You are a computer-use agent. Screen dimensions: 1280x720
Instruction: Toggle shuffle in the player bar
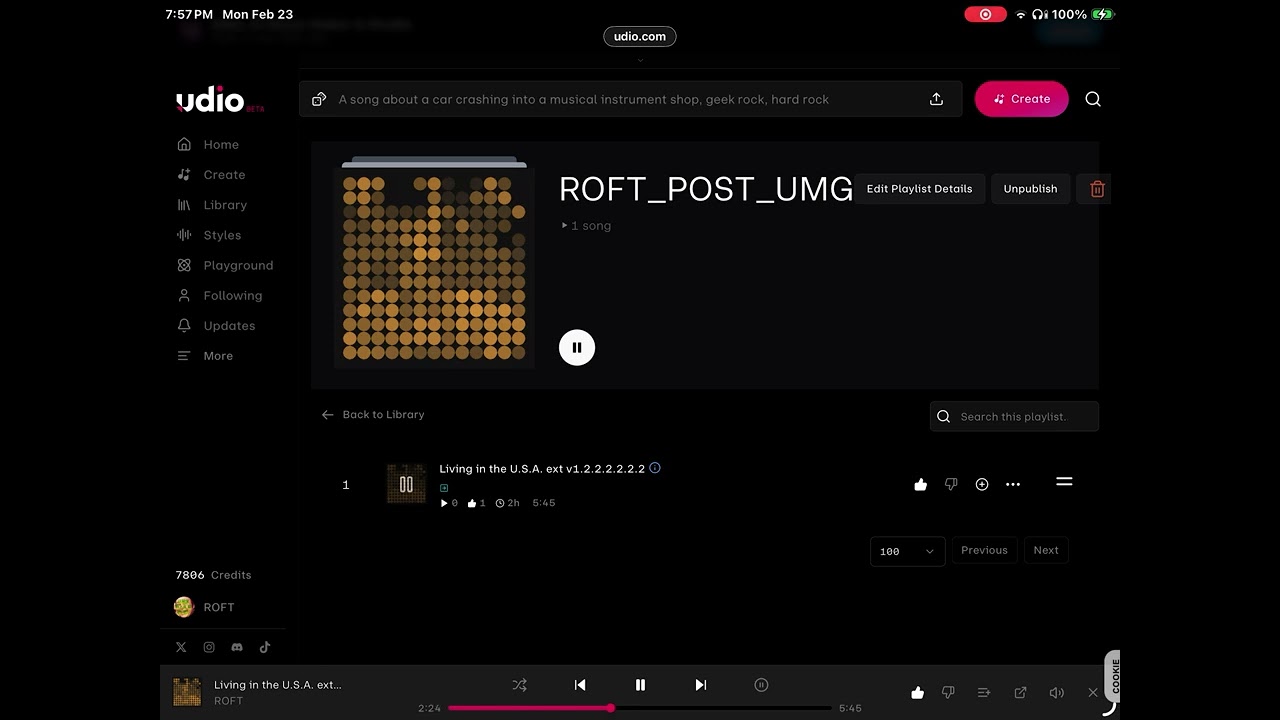(x=519, y=685)
